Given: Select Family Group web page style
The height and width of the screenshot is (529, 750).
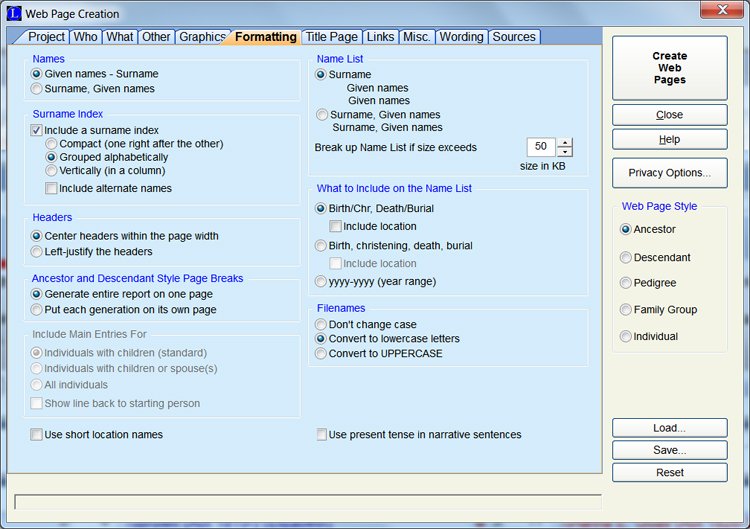Looking at the screenshot, I should 658,309.
